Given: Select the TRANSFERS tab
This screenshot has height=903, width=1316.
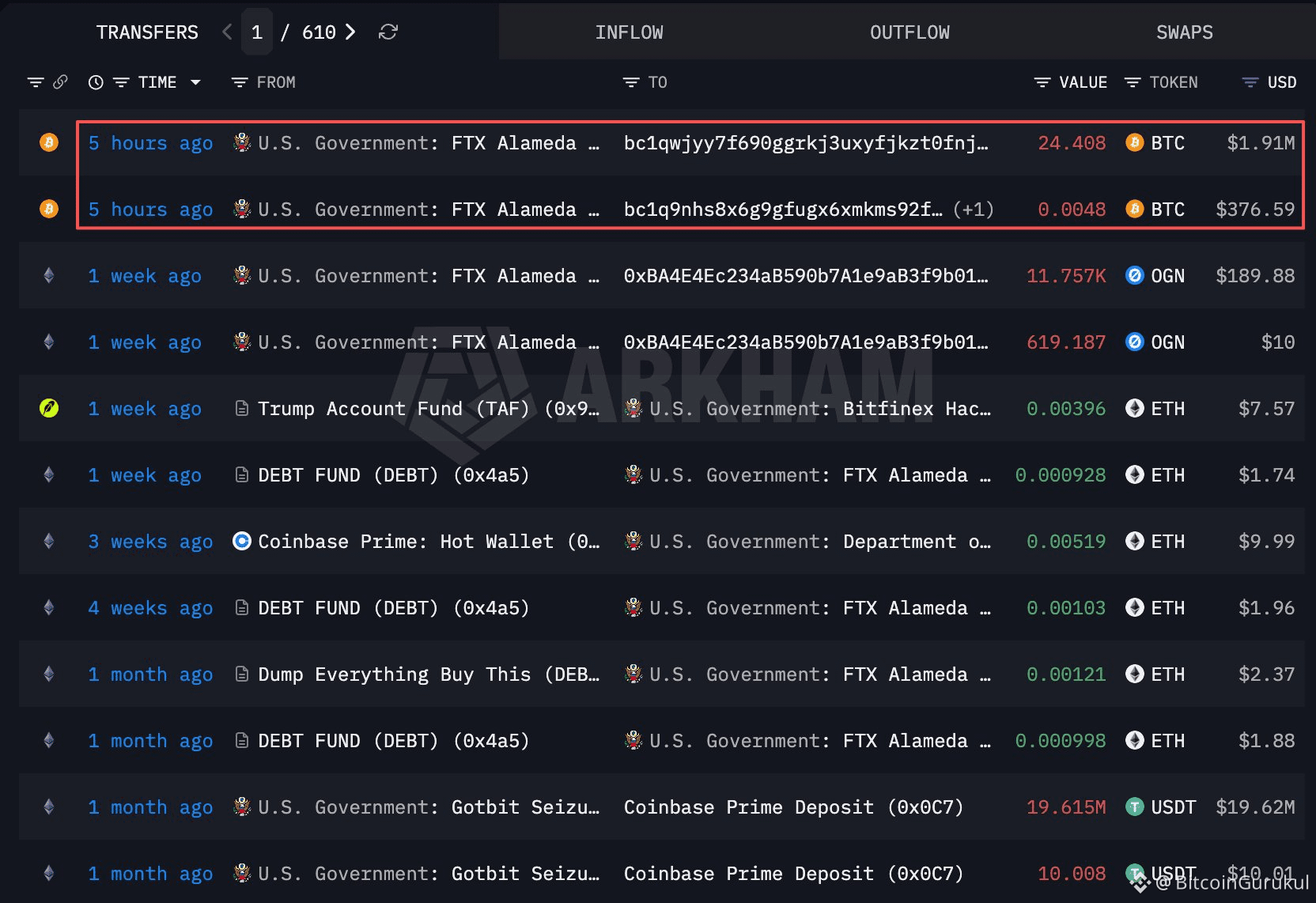Looking at the screenshot, I should [147, 32].
